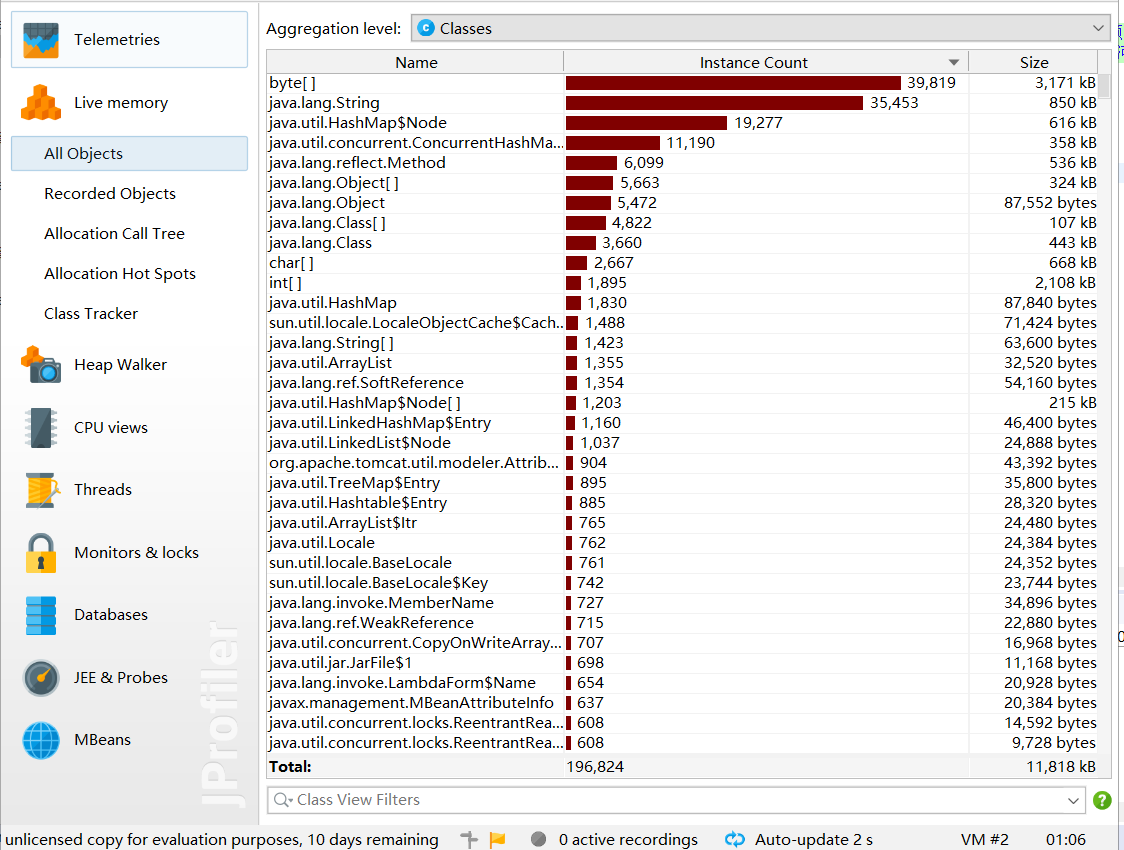
Task: Toggle the Auto-update refresh arrows icon
Action: (735, 839)
